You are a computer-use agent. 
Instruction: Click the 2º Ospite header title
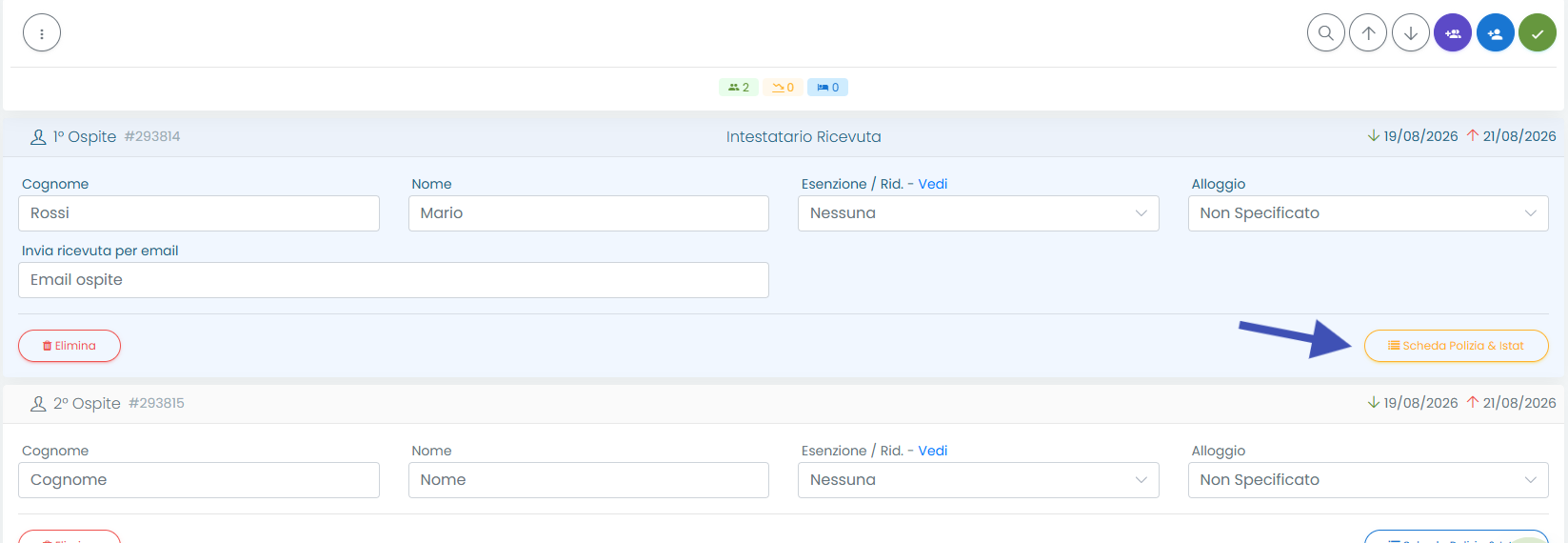87,404
